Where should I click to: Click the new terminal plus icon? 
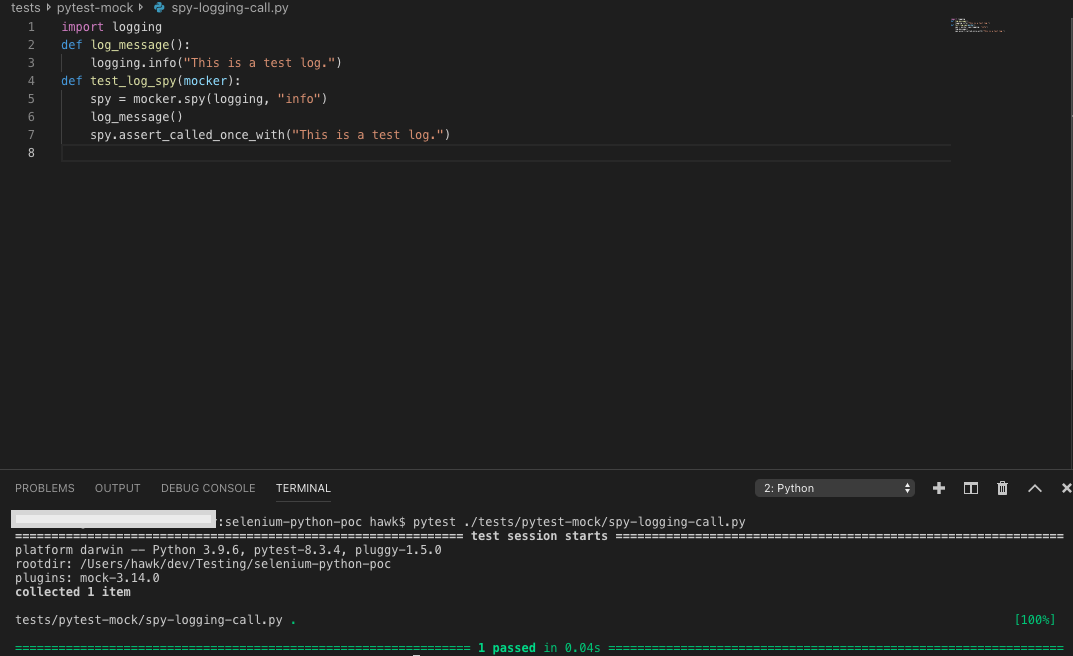[x=939, y=488]
